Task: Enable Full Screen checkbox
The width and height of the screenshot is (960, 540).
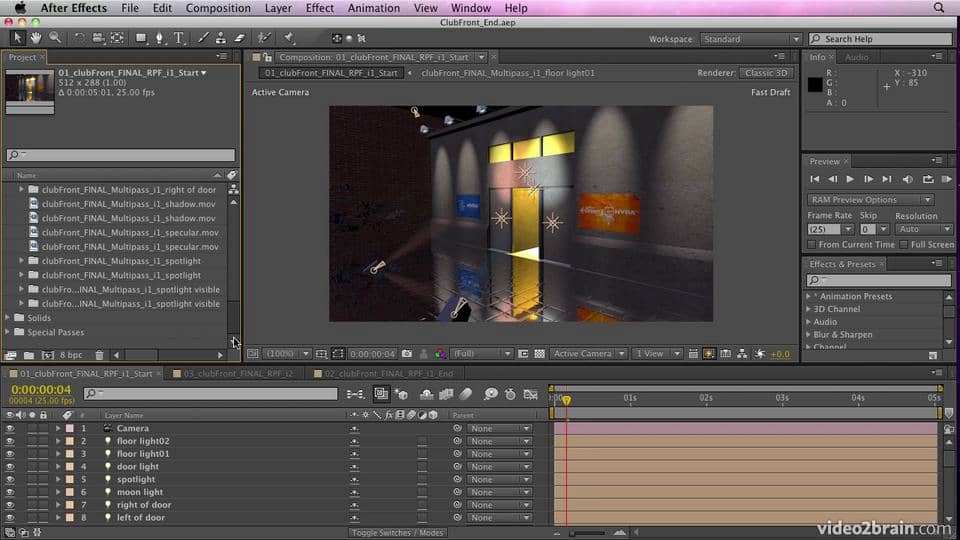Action: pyautogui.click(x=904, y=244)
